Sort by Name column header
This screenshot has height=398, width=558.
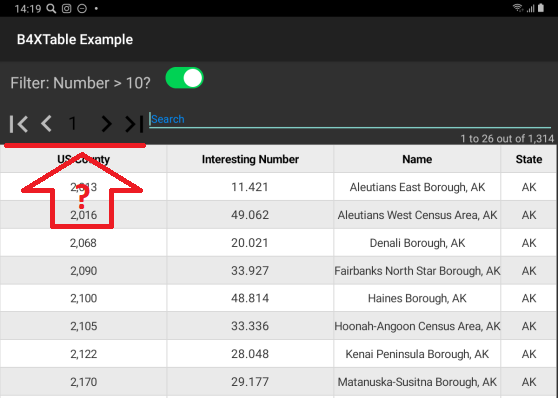click(417, 159)
